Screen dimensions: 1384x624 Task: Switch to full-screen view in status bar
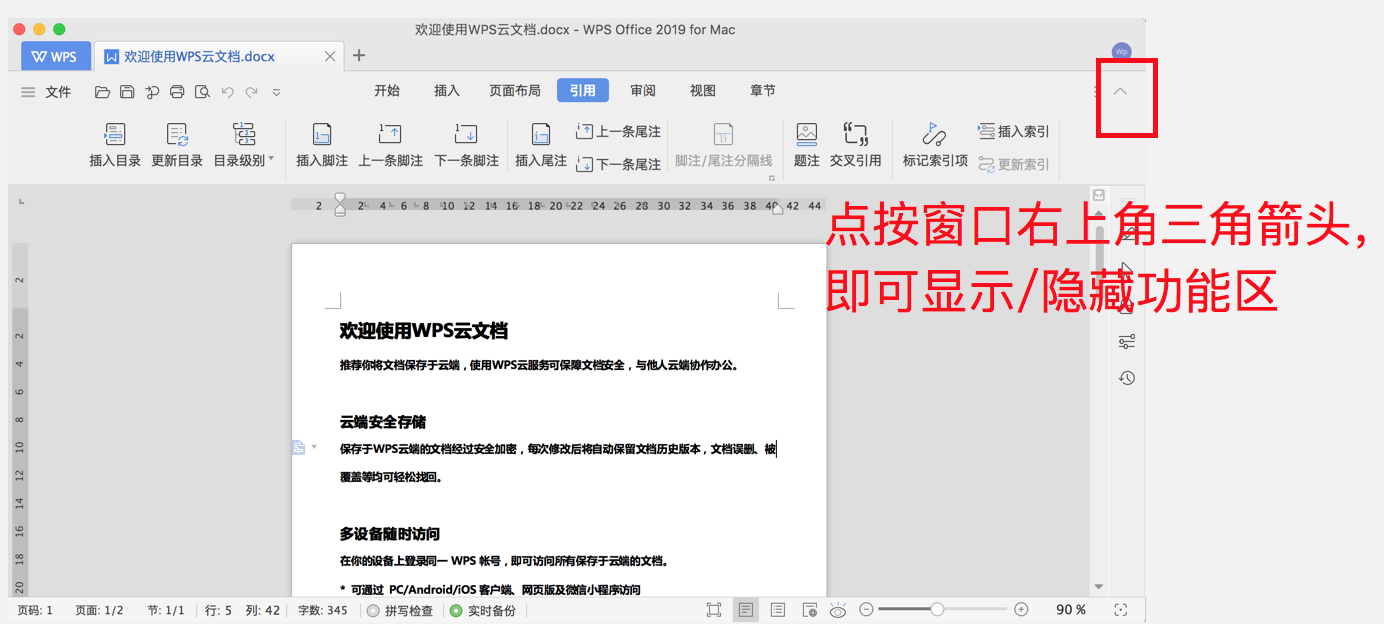[x=713, y=610]
